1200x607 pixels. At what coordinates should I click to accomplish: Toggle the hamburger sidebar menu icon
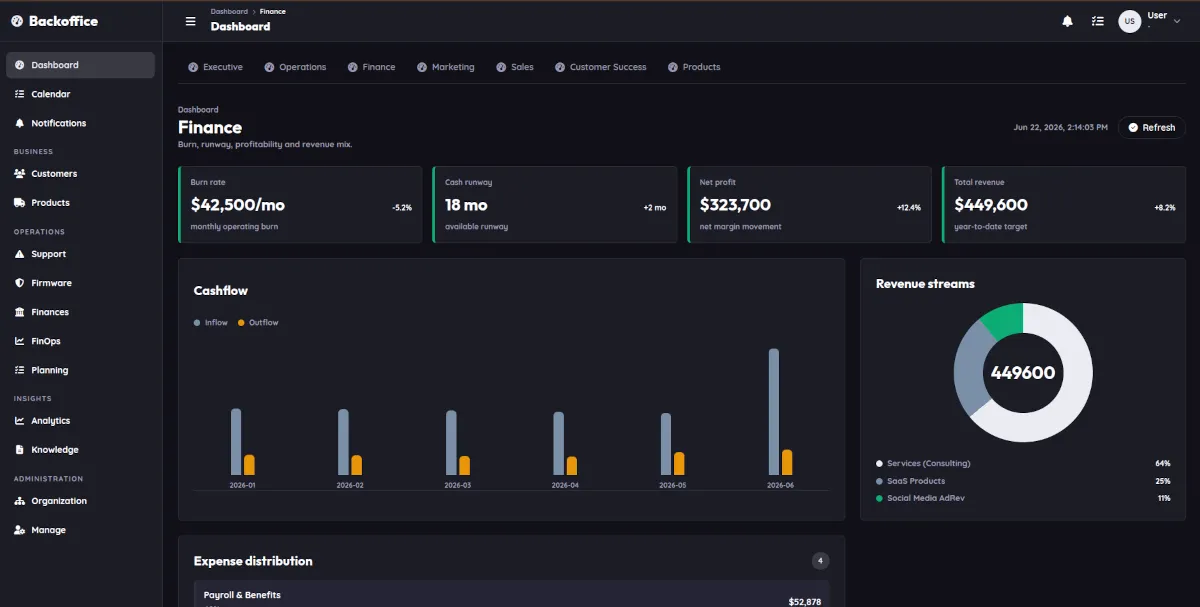click(191, 21)
